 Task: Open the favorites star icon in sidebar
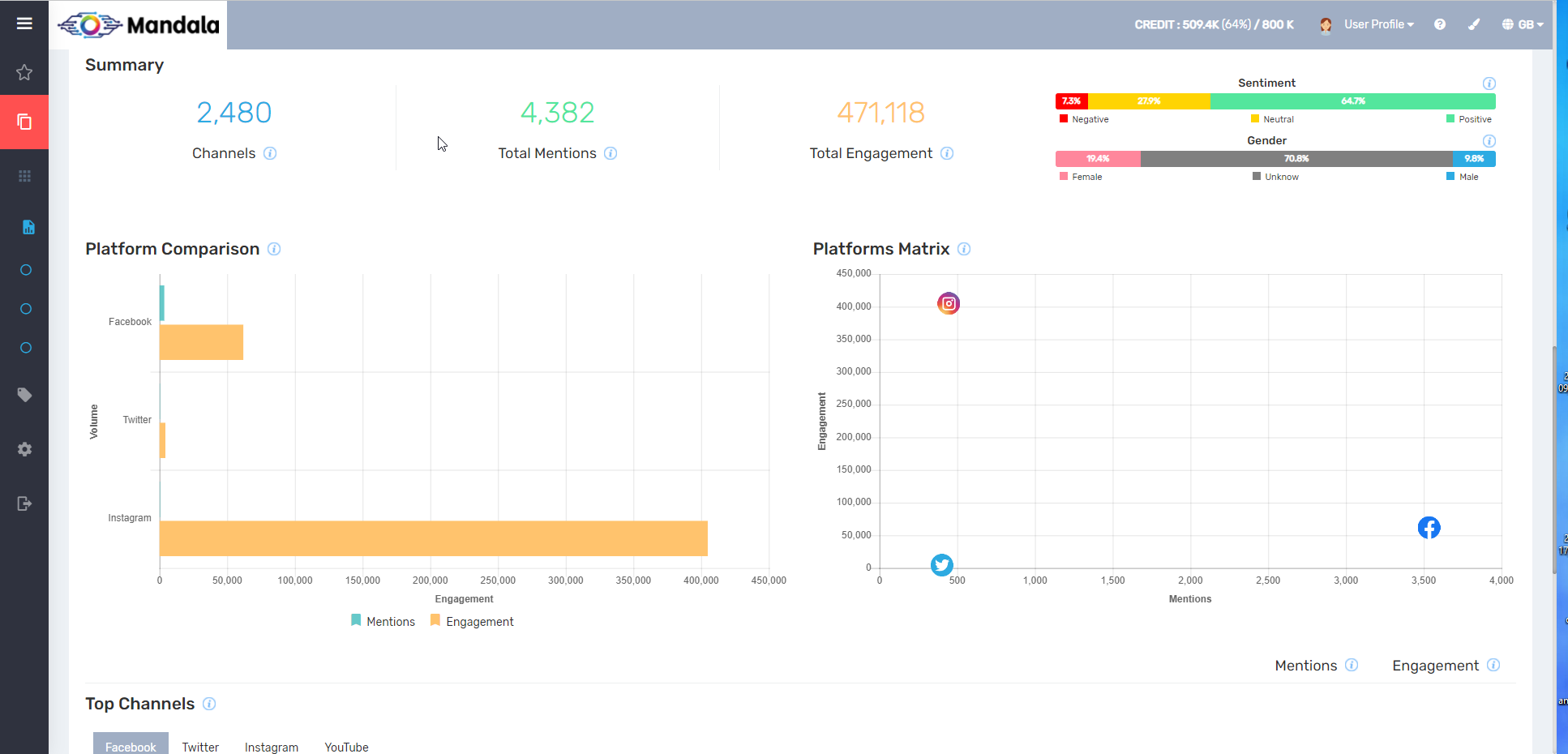click(x=24, y=73)
